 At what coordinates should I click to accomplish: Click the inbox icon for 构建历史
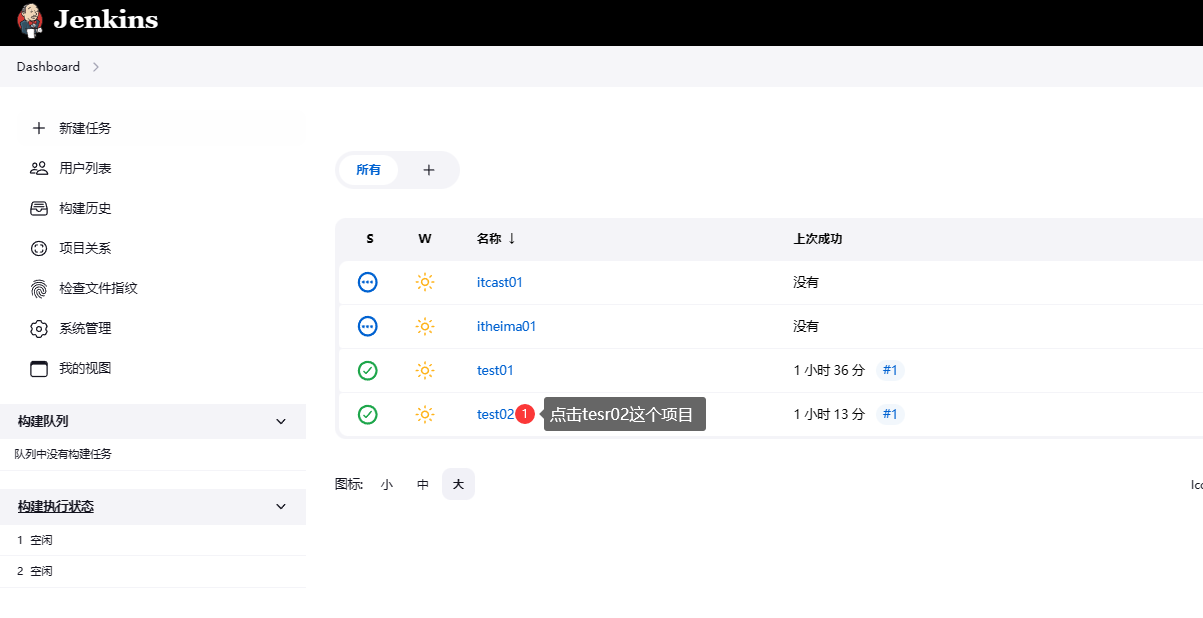[x=39, y=208]
